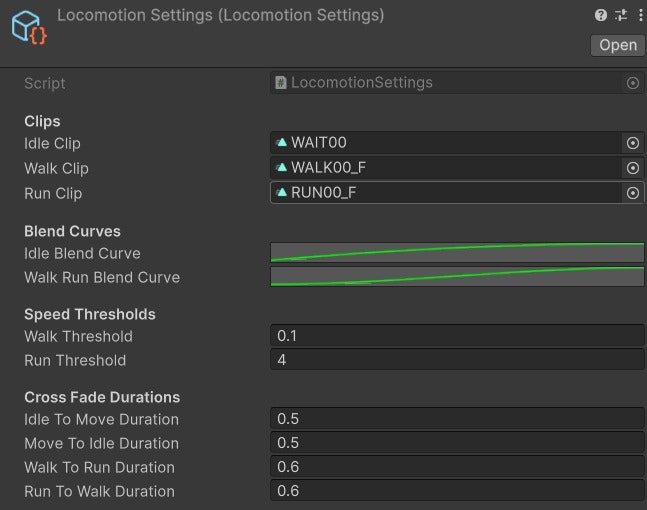Click the Script label
This screenshot has width=647, height=510.
(x=45, y=83)
